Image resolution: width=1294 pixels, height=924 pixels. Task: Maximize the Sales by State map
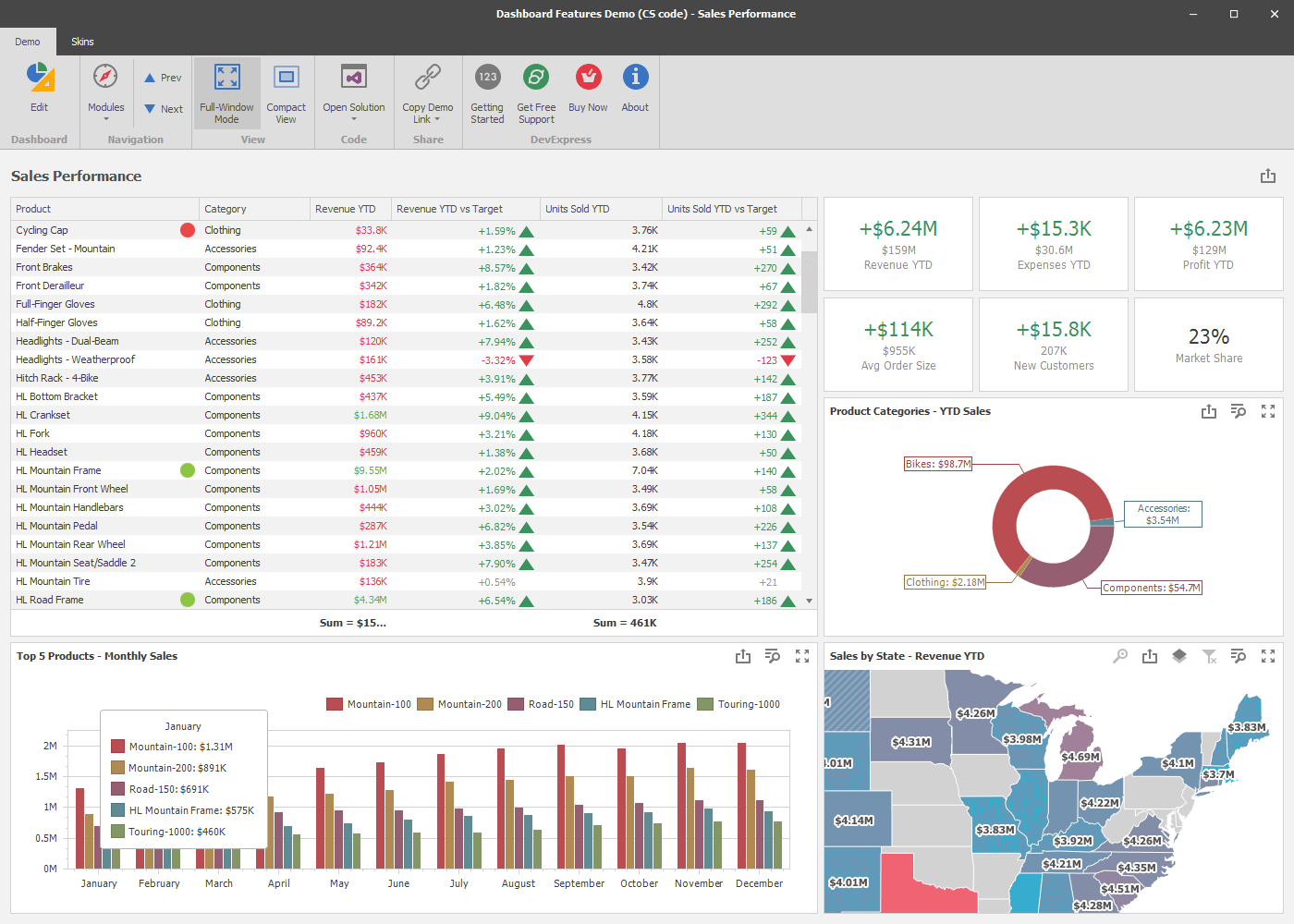click(1268, 656)
